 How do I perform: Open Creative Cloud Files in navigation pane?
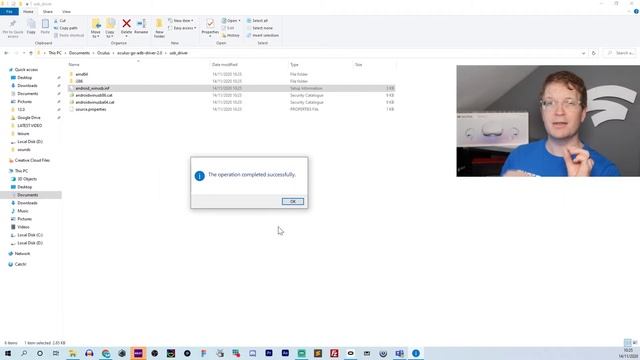pos(32,160)
